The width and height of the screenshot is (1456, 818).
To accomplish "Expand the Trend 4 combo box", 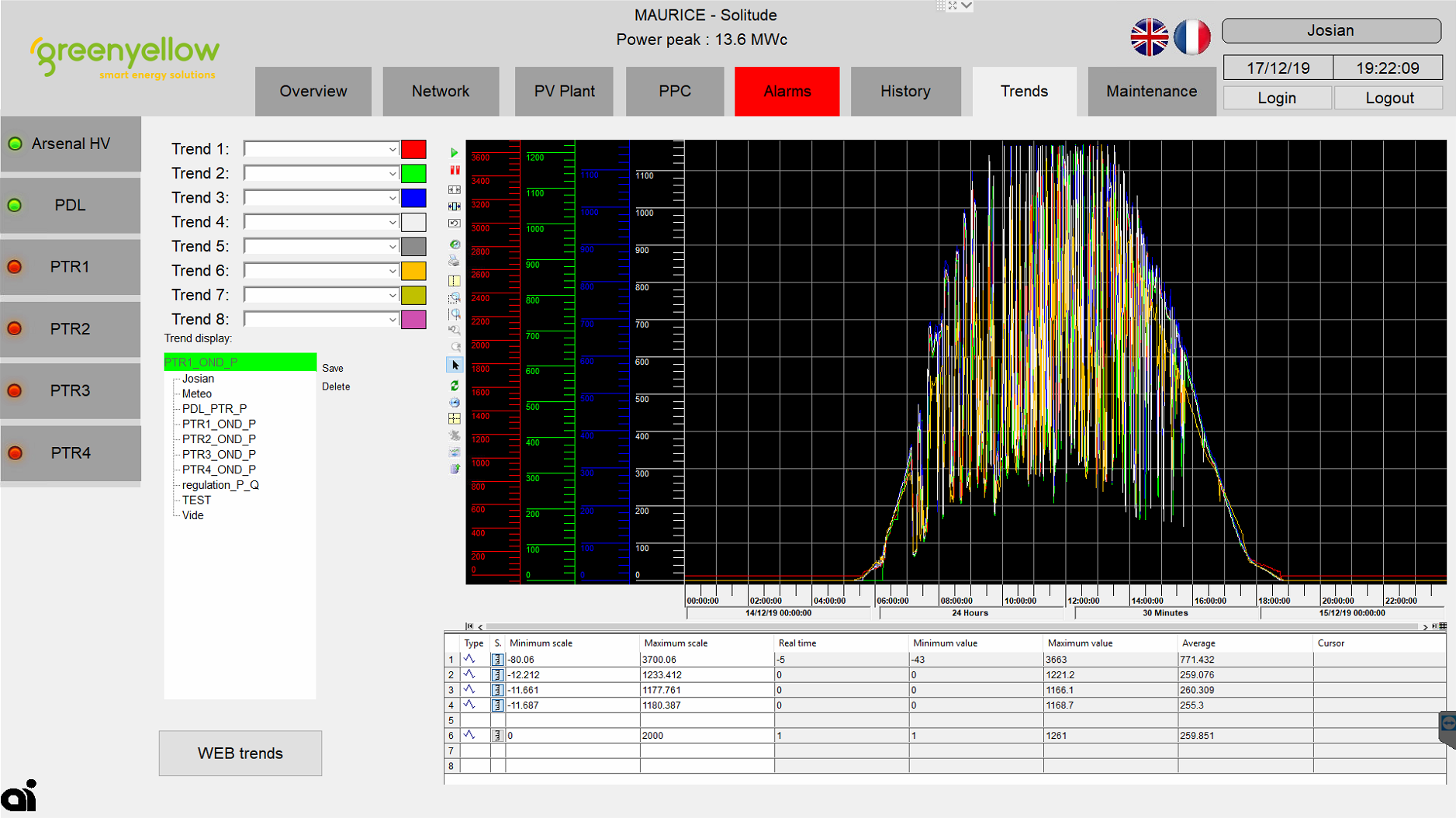I will pos(392,223).
